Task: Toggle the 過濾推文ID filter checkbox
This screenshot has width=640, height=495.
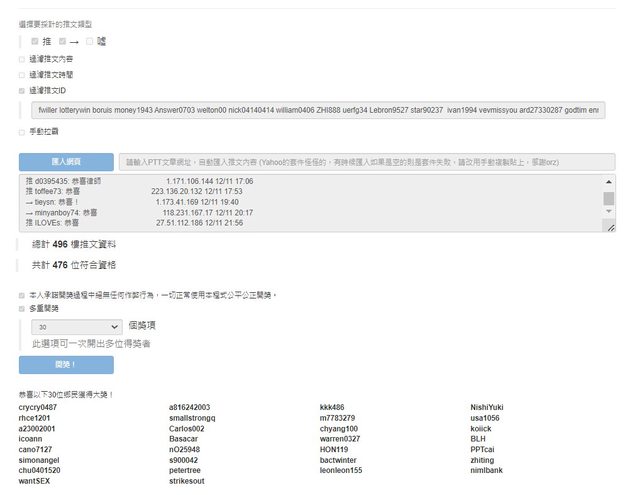Action: click(22, 90)
